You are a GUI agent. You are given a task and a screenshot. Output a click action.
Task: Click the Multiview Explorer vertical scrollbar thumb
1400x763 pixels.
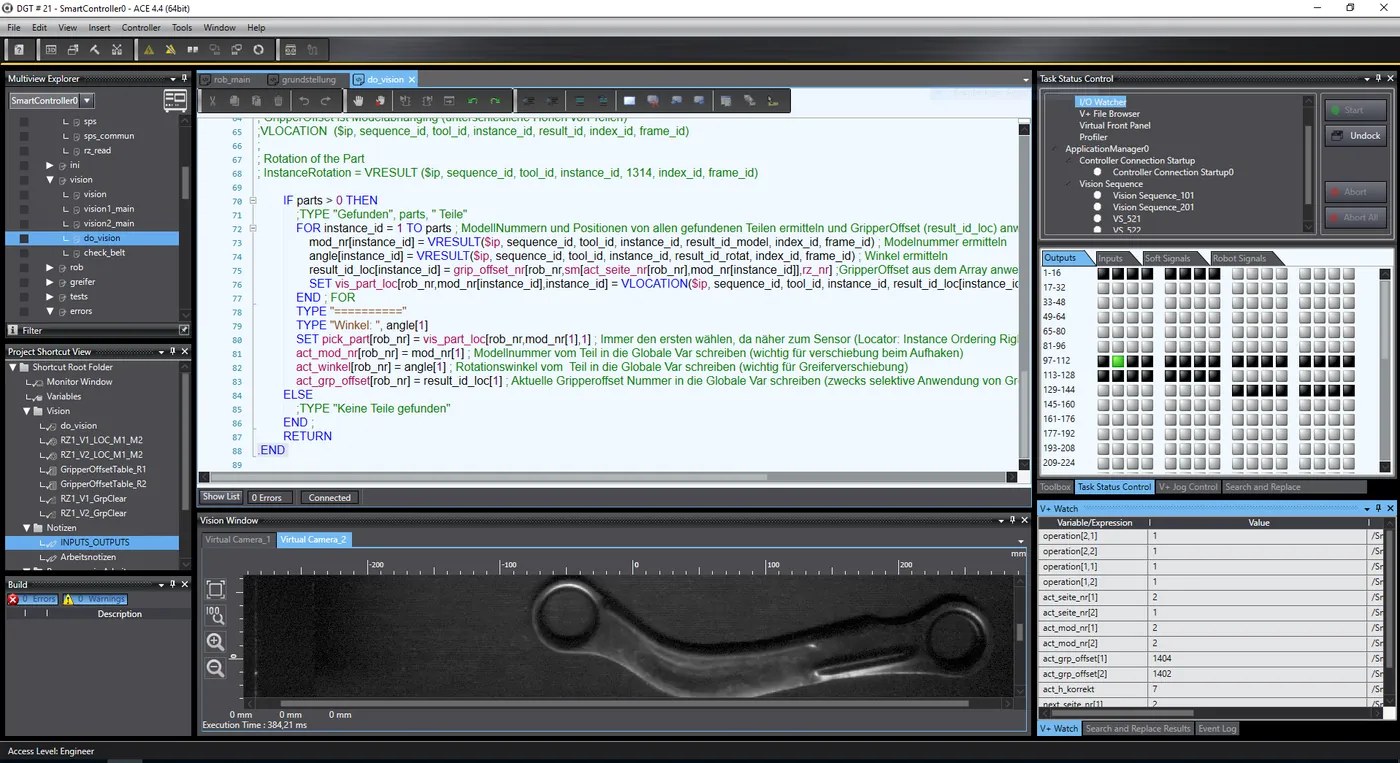pos(185,183)
